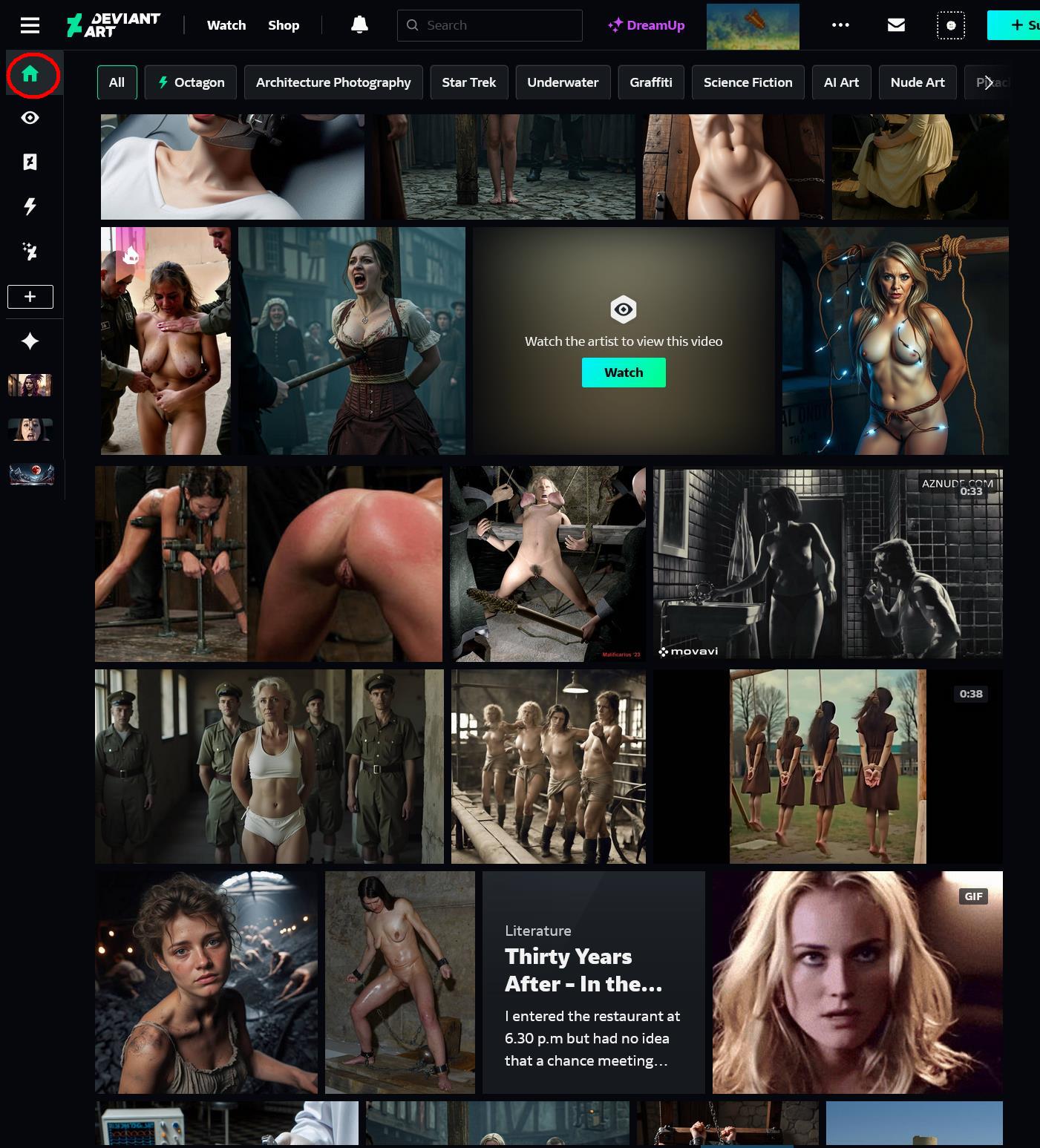Open the mail inbox icon

(x=896, y=25)
